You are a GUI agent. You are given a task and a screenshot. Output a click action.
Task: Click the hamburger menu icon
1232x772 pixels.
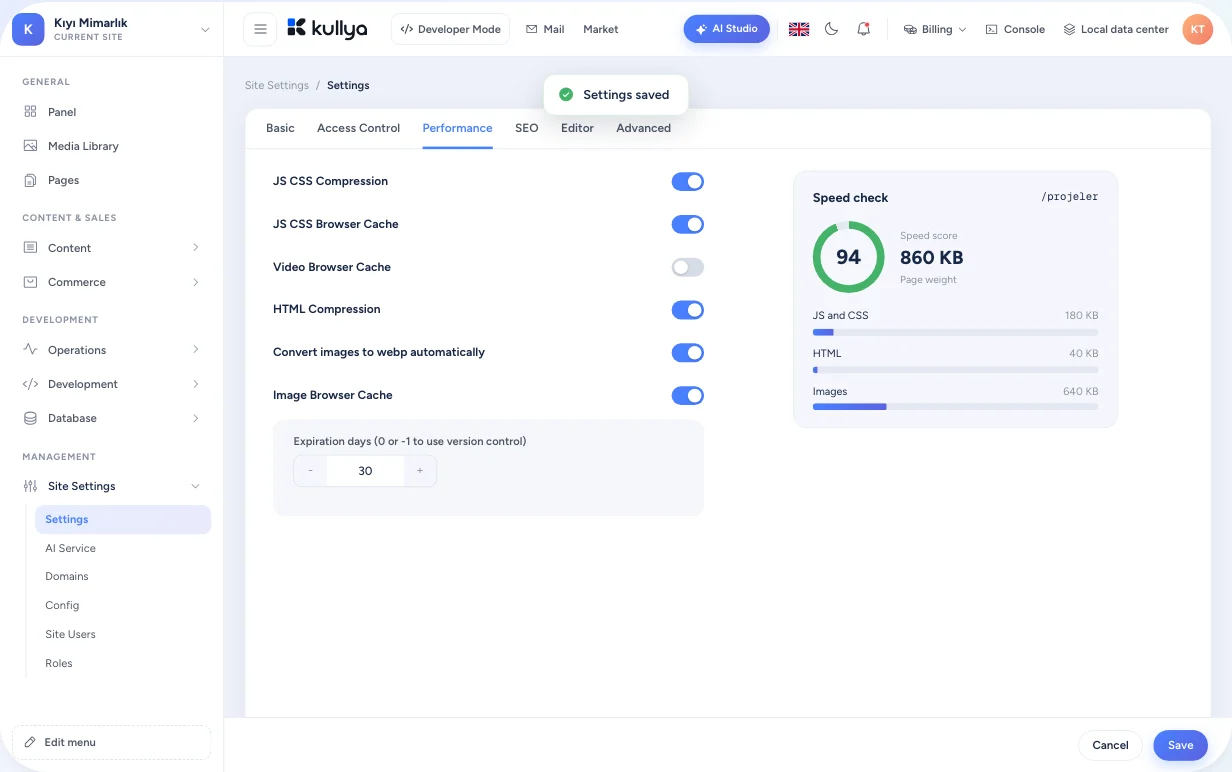coord(260,29)
